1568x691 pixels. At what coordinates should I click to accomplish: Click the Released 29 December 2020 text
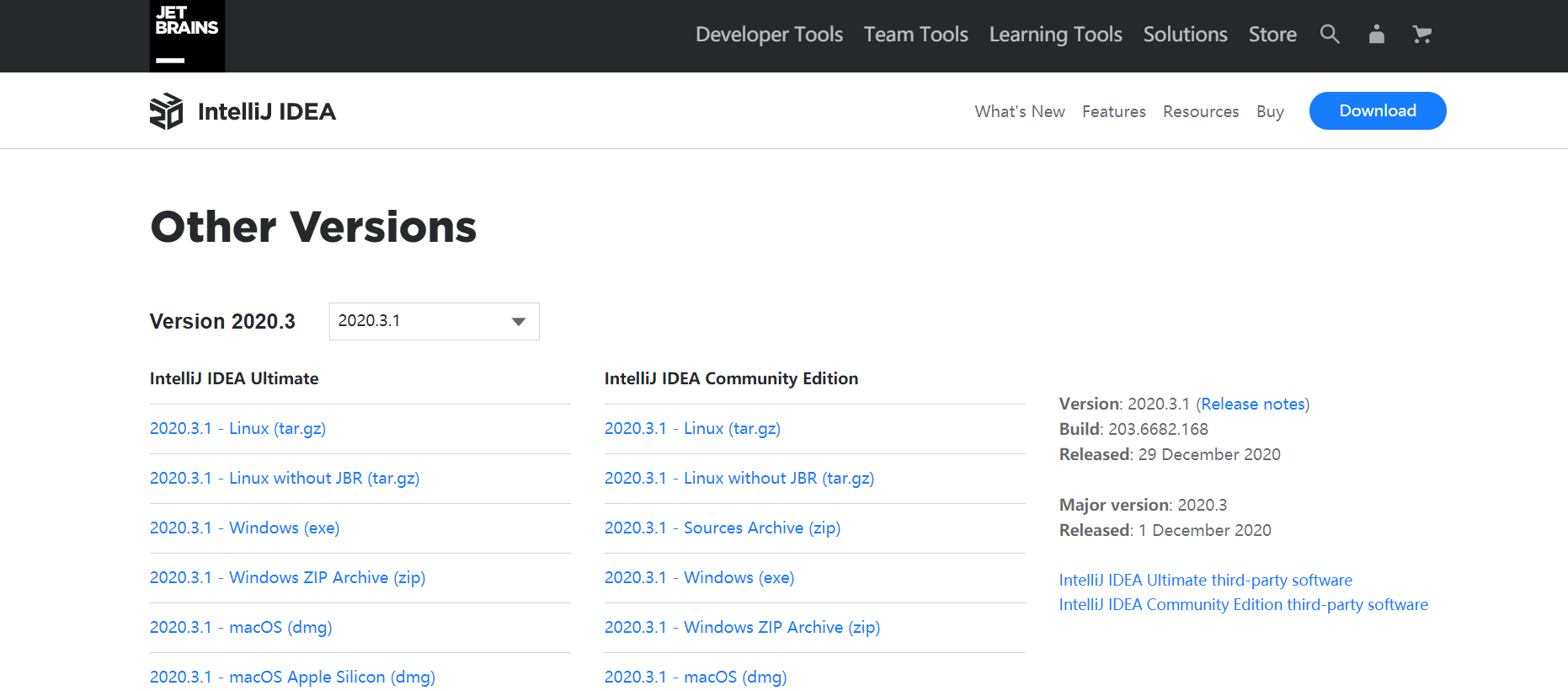coord(1170,454)
